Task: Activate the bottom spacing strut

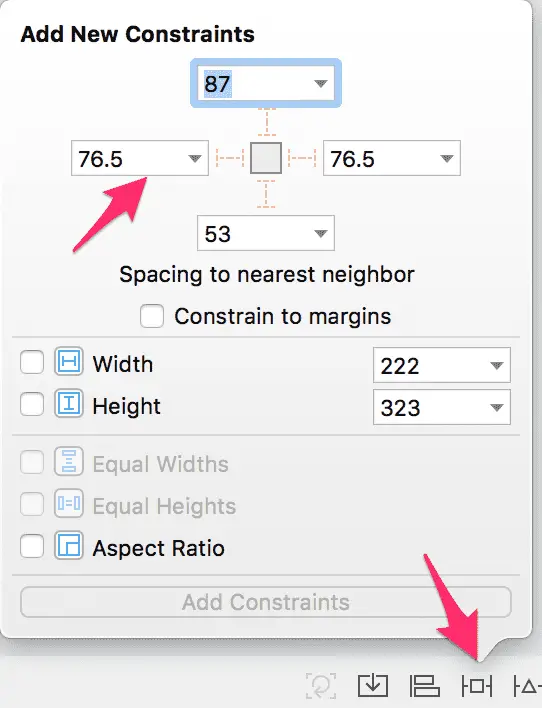Action: point(266,194)
